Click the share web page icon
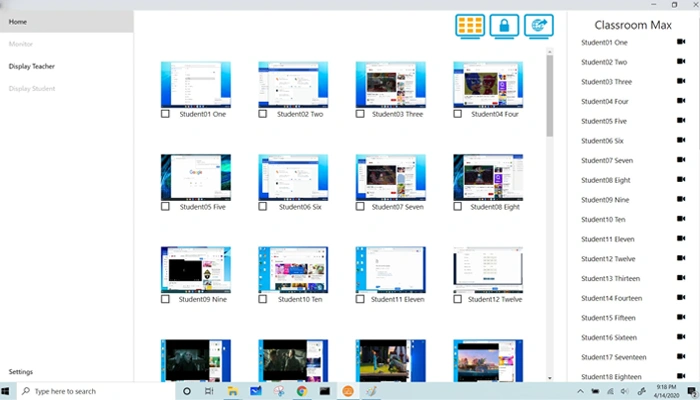The image size is (700, 400). [540, 26]
